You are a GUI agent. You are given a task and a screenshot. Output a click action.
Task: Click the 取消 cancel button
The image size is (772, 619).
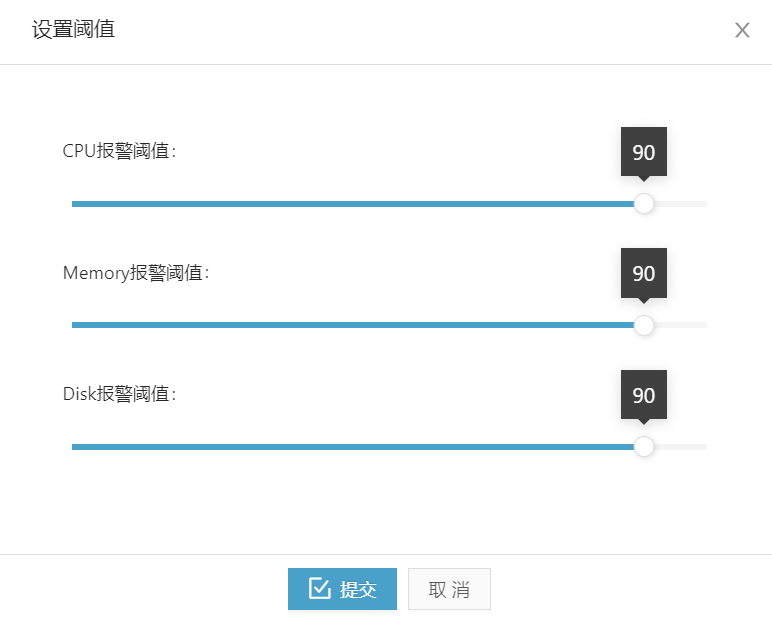tap(449, 589)
